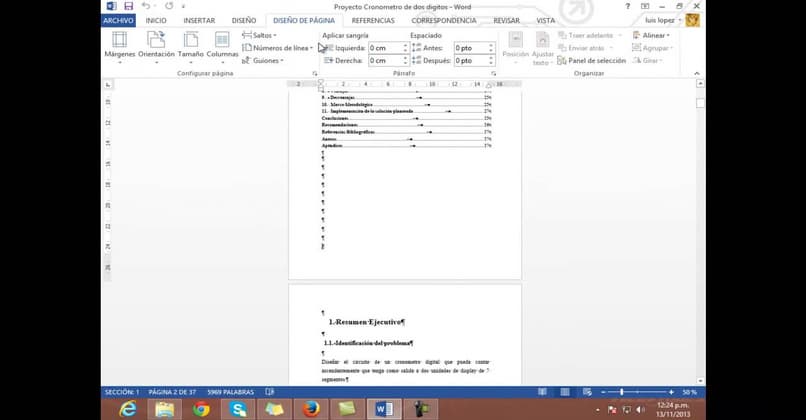The image size is (806, 420).
Task: Open File Explorer from the taskbar
Action: click(164, 409)
